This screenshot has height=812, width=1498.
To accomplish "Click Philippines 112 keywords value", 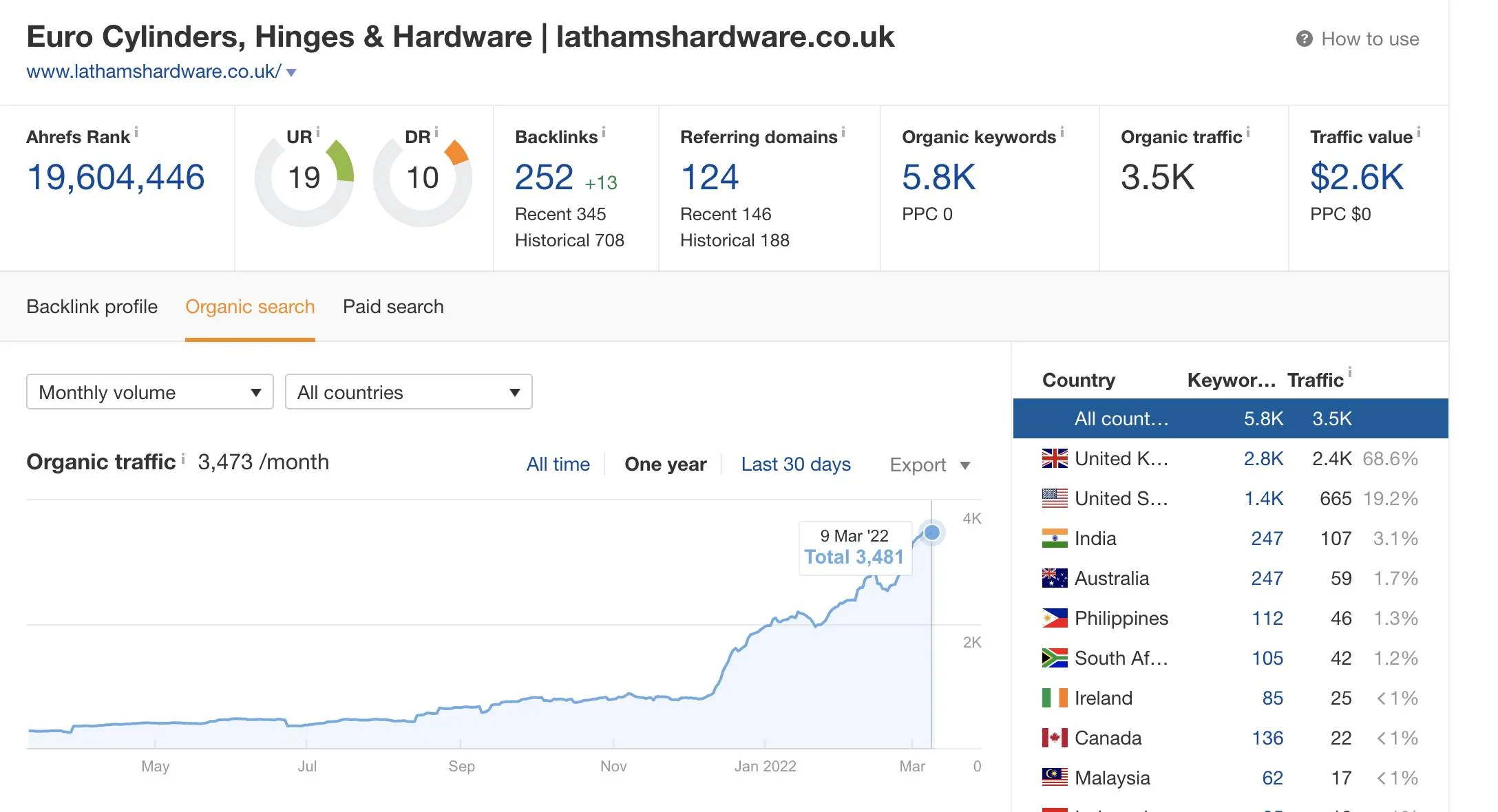I will [1267, 618].
